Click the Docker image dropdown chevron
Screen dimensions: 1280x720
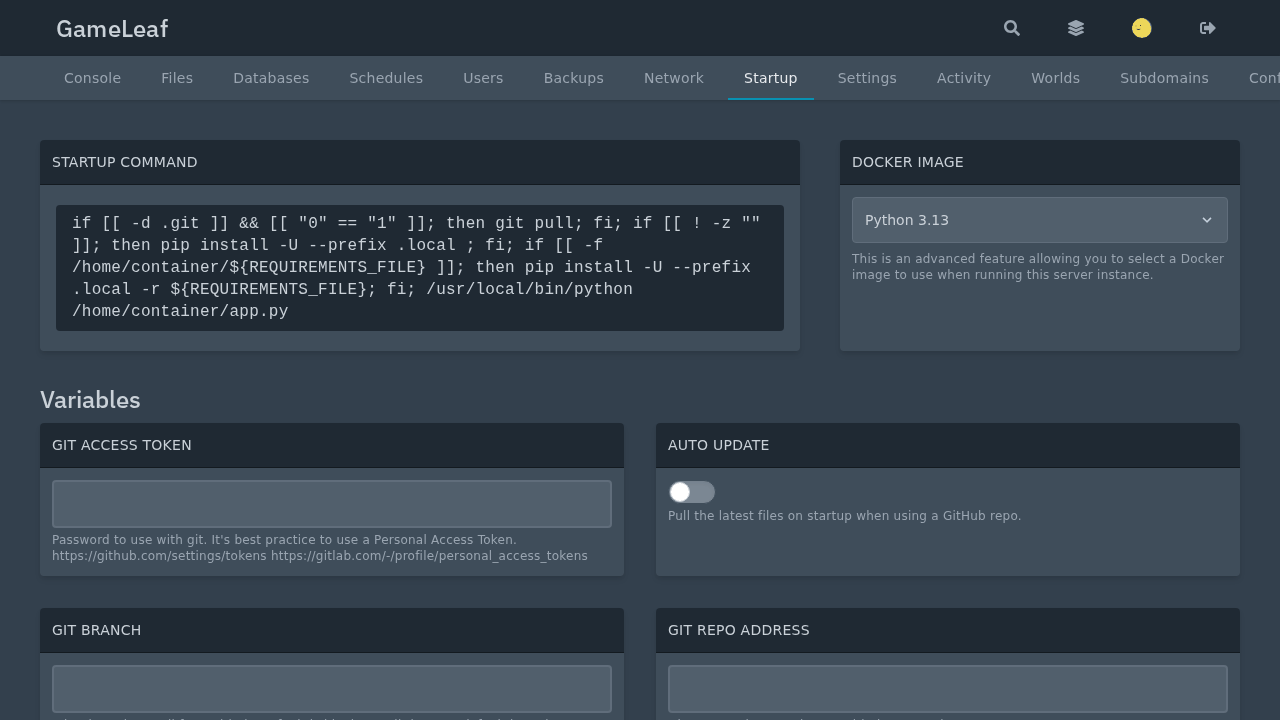tap(1207, 220)
